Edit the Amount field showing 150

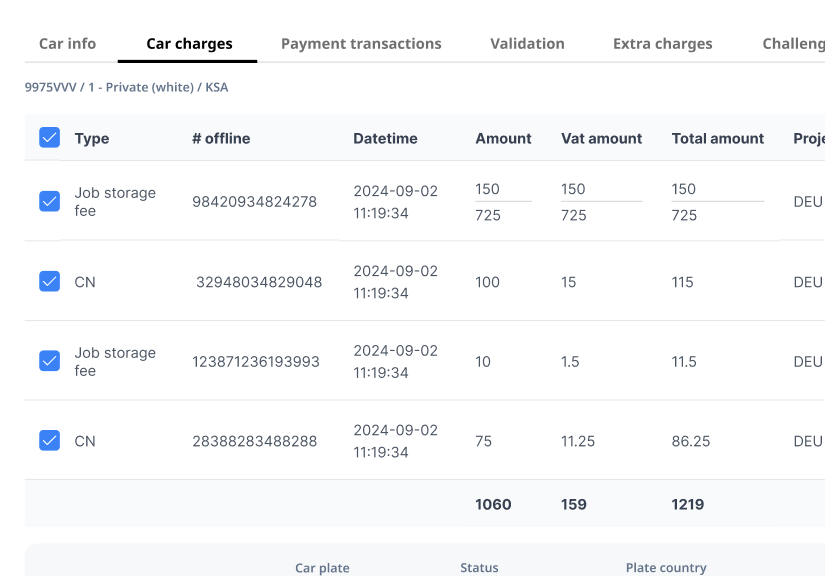(x=502, y=189)
